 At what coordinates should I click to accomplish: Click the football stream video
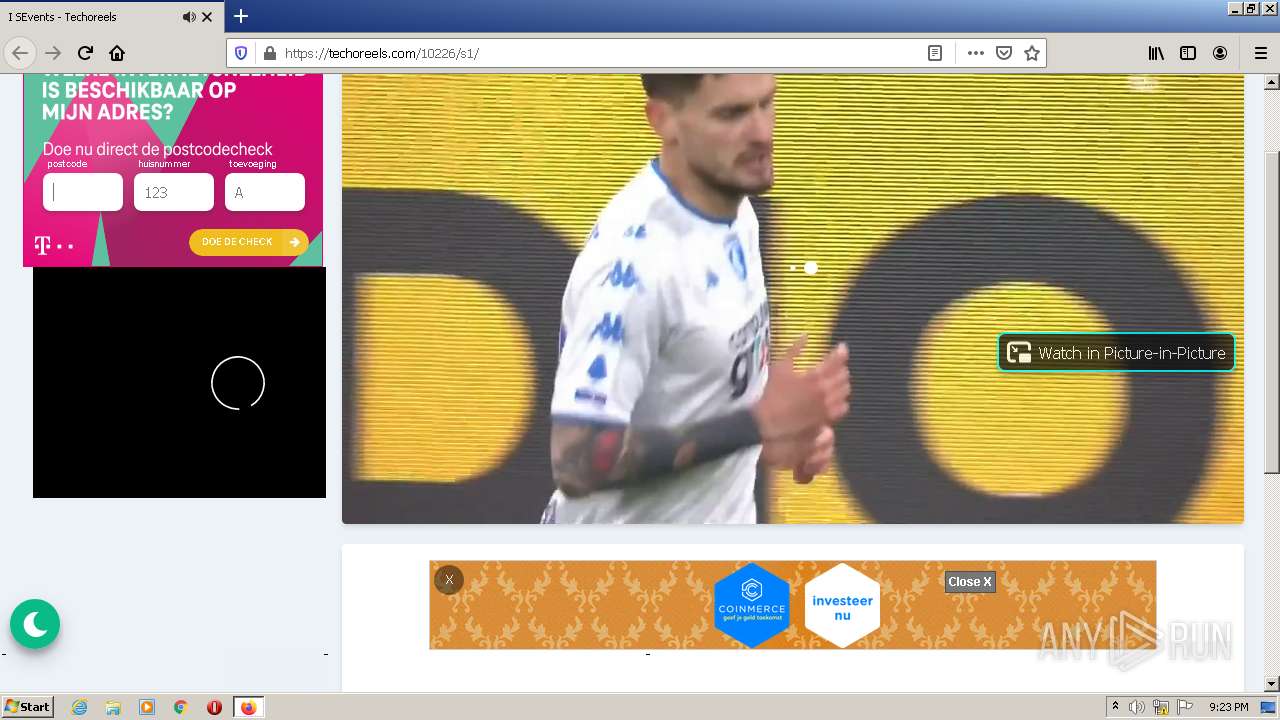(x=793, y=298)
